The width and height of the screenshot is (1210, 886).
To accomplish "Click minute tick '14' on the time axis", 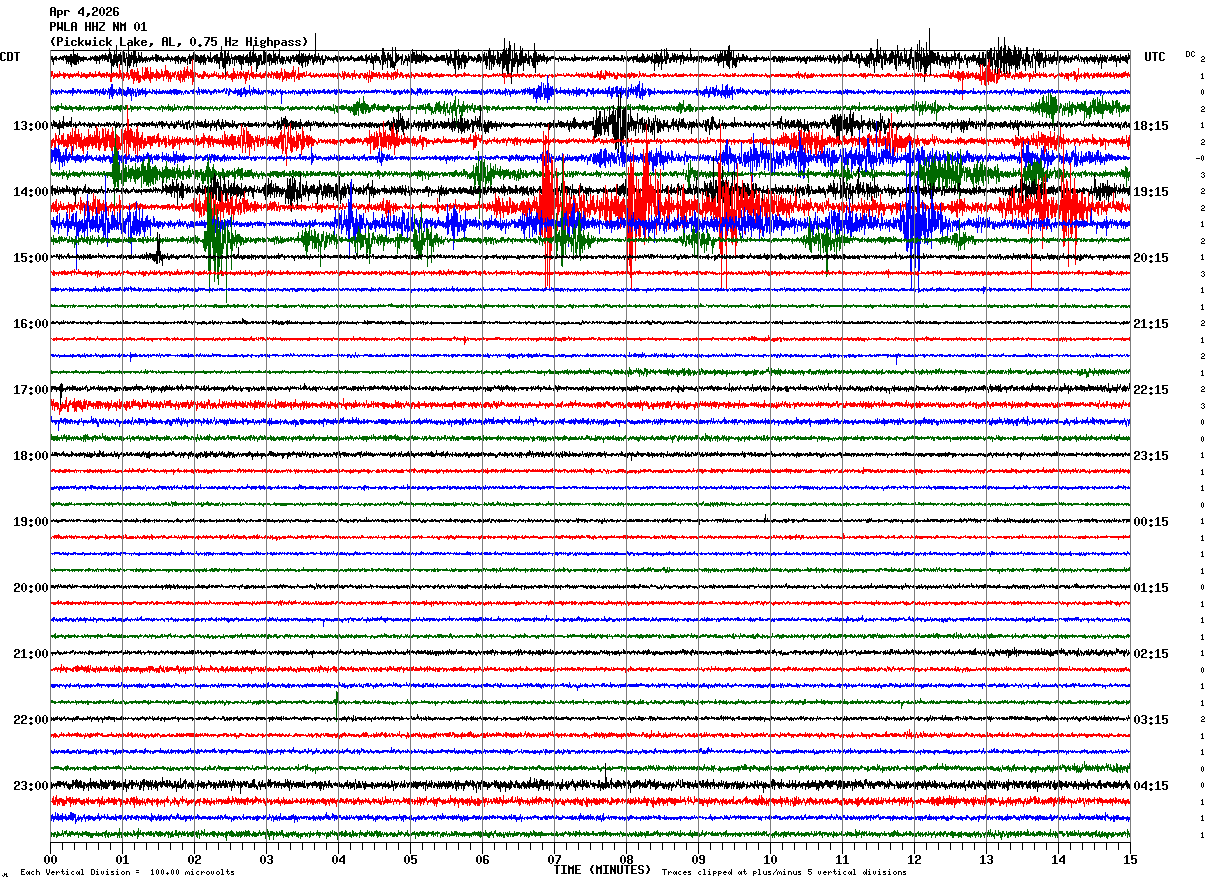I will click(1058, 859).
